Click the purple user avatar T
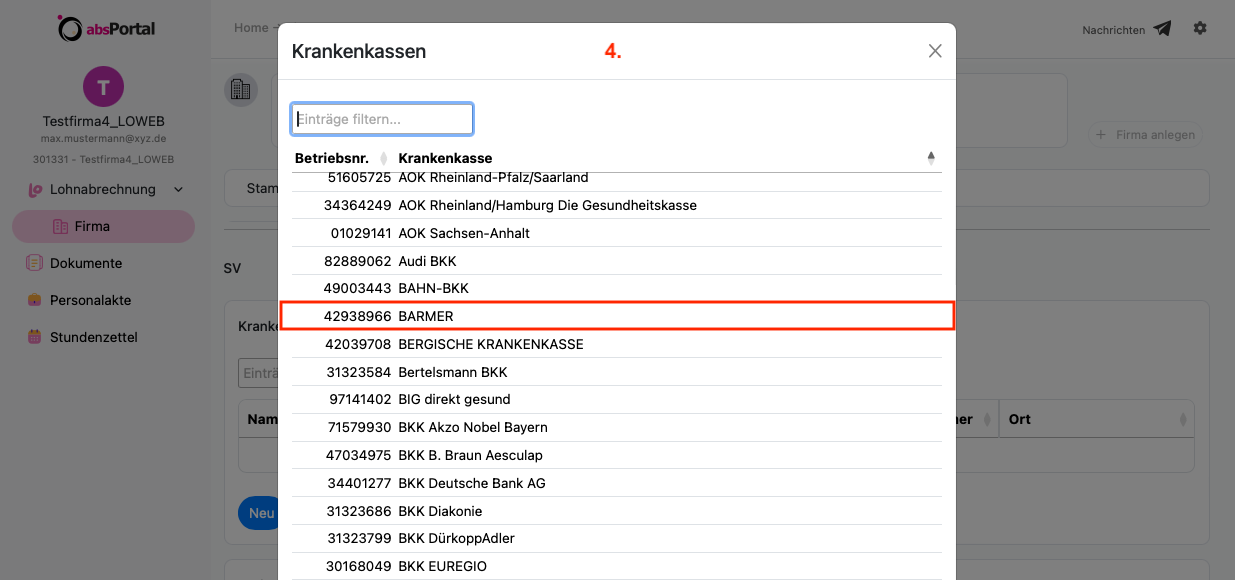Image resolution: width=1235 pixels, height=580 pixels. pyautogui.click(x=103, y=87)
